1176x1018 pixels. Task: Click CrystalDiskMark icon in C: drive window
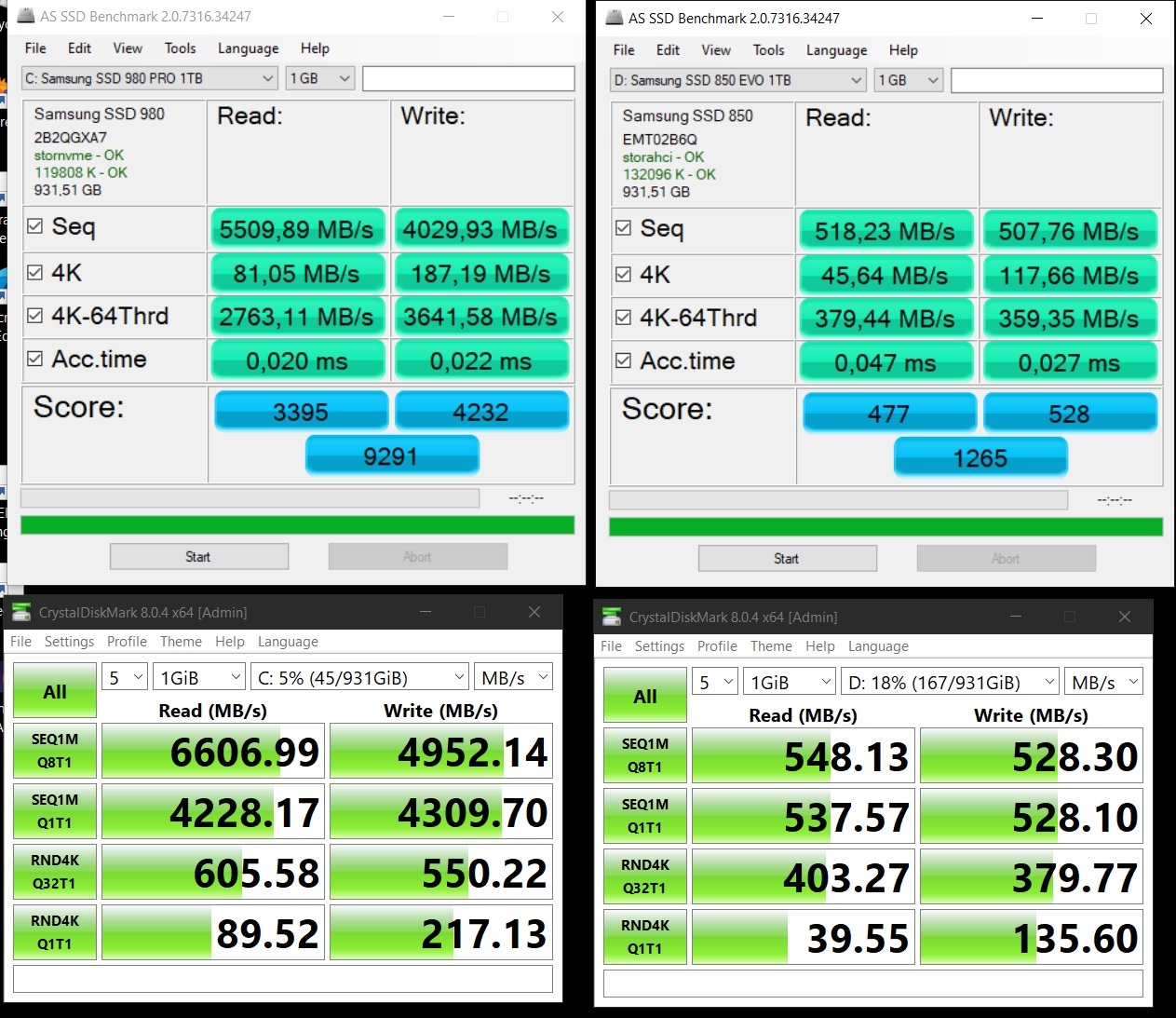20,612
